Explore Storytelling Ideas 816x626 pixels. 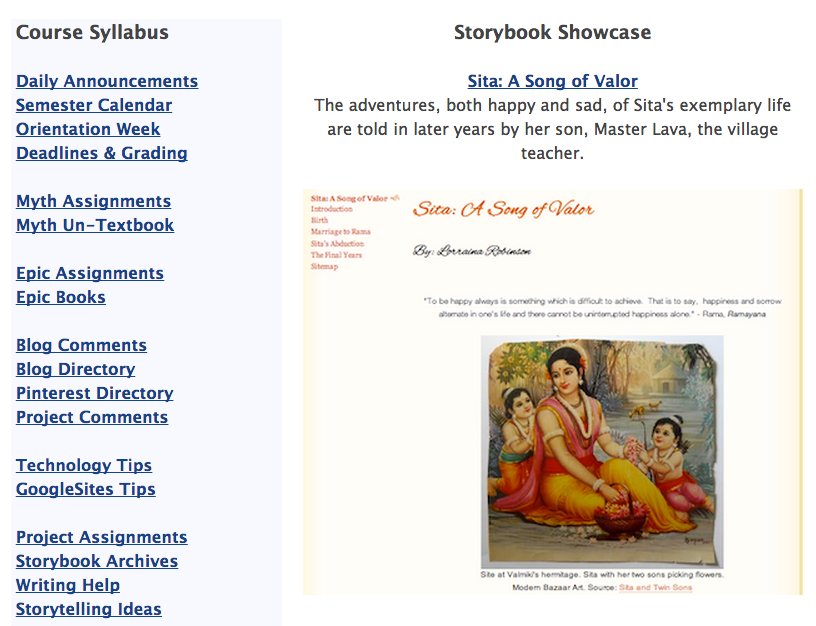click(x=88, y=609)
